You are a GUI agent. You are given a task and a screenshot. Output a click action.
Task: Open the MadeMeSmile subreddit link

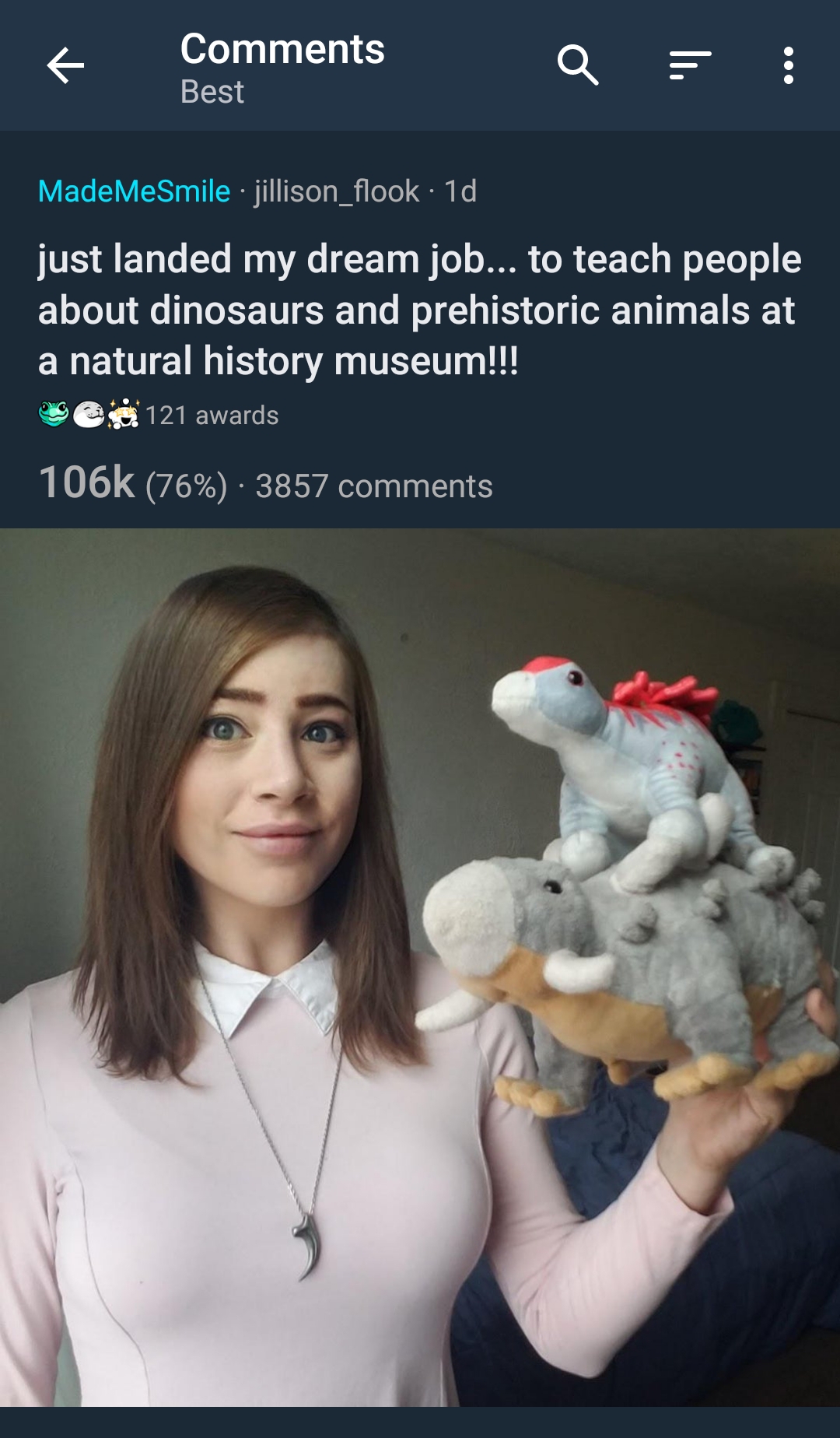(x=134, y=191)
